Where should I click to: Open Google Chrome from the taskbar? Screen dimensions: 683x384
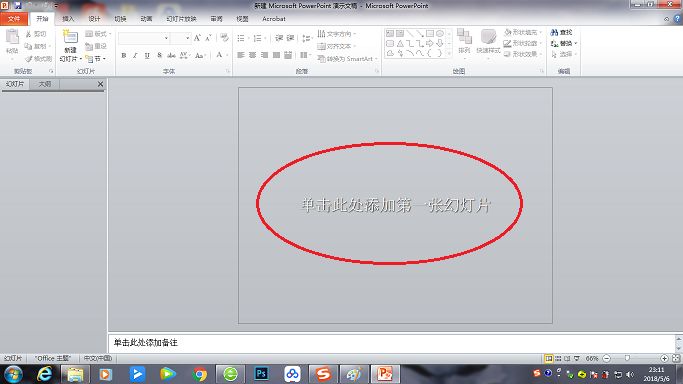[x=200, y=374]
